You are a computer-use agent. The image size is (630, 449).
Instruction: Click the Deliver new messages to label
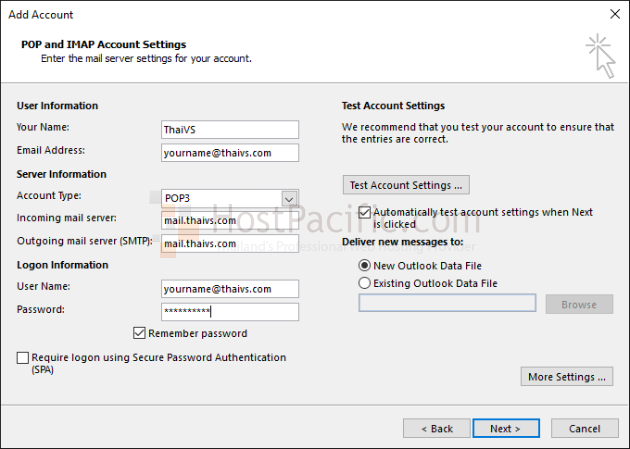pyautogui.click(x=403, y=242)
